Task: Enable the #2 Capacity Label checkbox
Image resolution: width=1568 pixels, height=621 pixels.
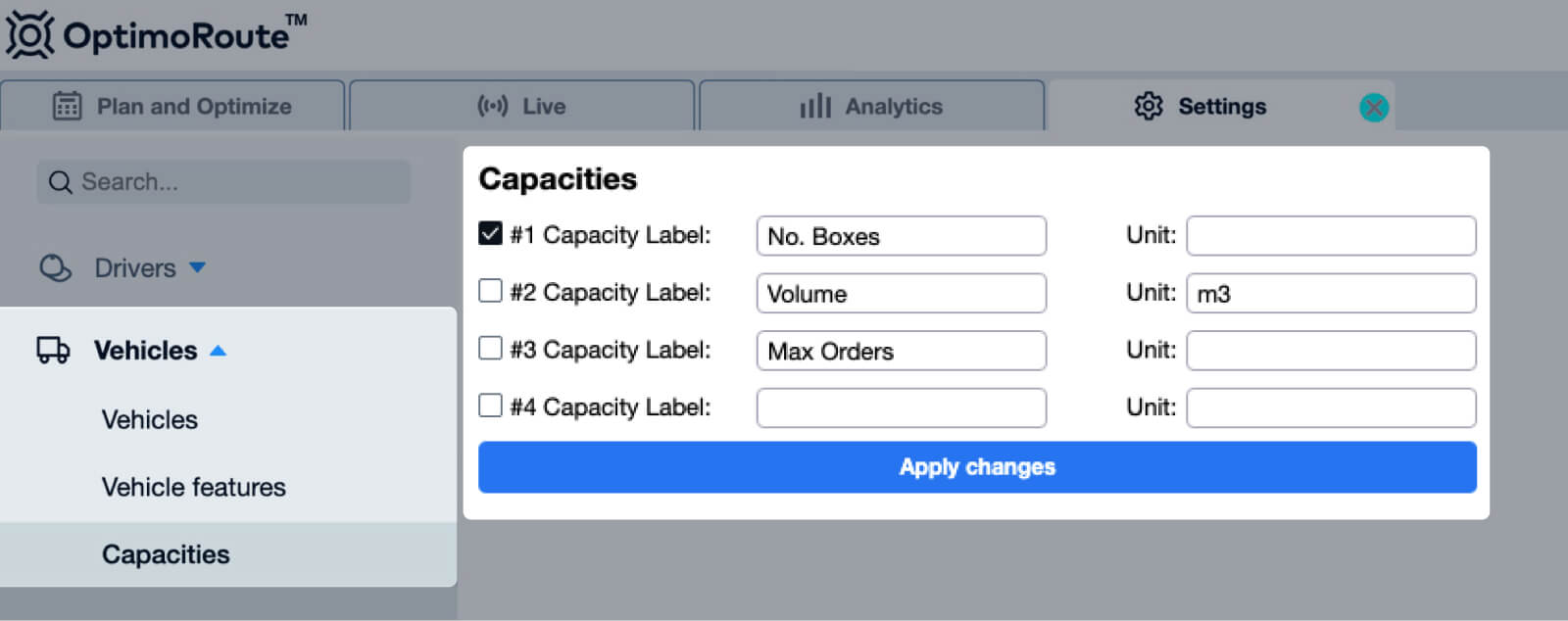Action: (x=490, y=290)
